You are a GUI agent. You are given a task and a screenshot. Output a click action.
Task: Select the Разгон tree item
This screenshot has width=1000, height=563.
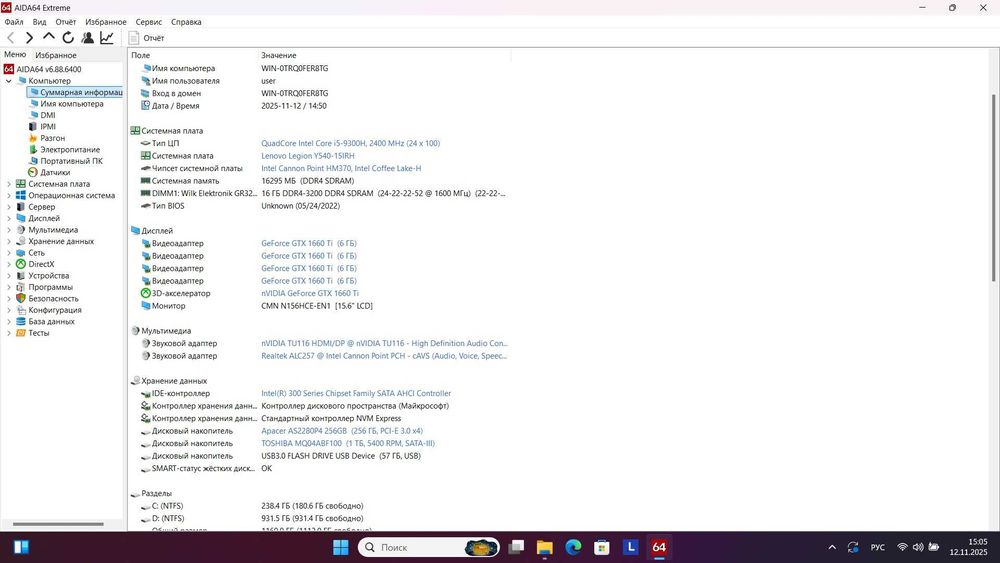(x=52, y=138)
